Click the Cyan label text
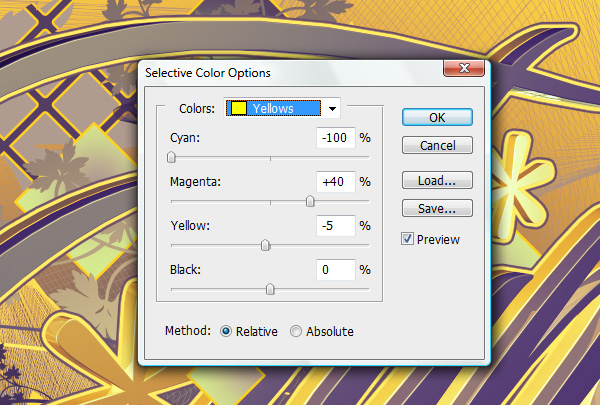Screen dimensions: 600x405 [x=186, y=138]
